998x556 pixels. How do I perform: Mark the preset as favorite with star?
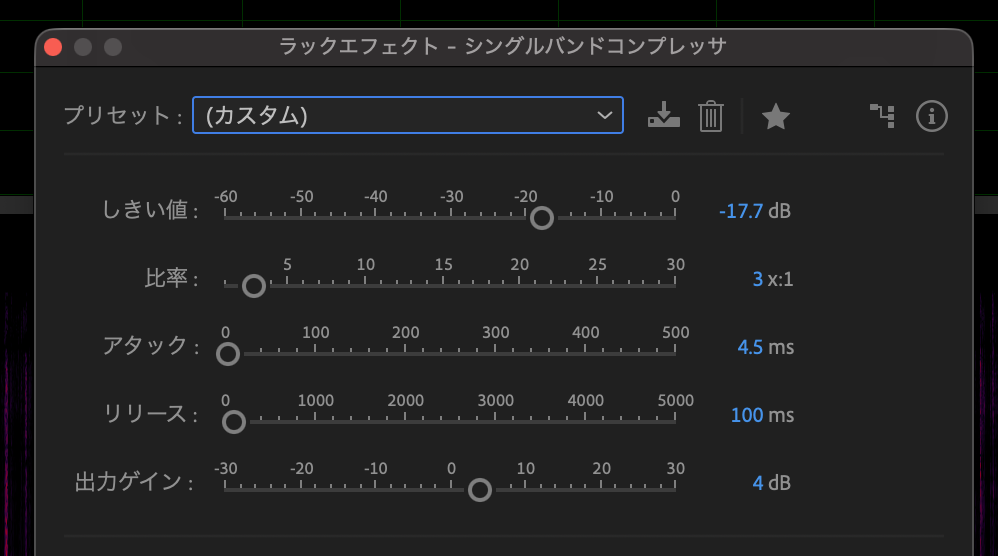pyautogui.click(x=775, y=117)
